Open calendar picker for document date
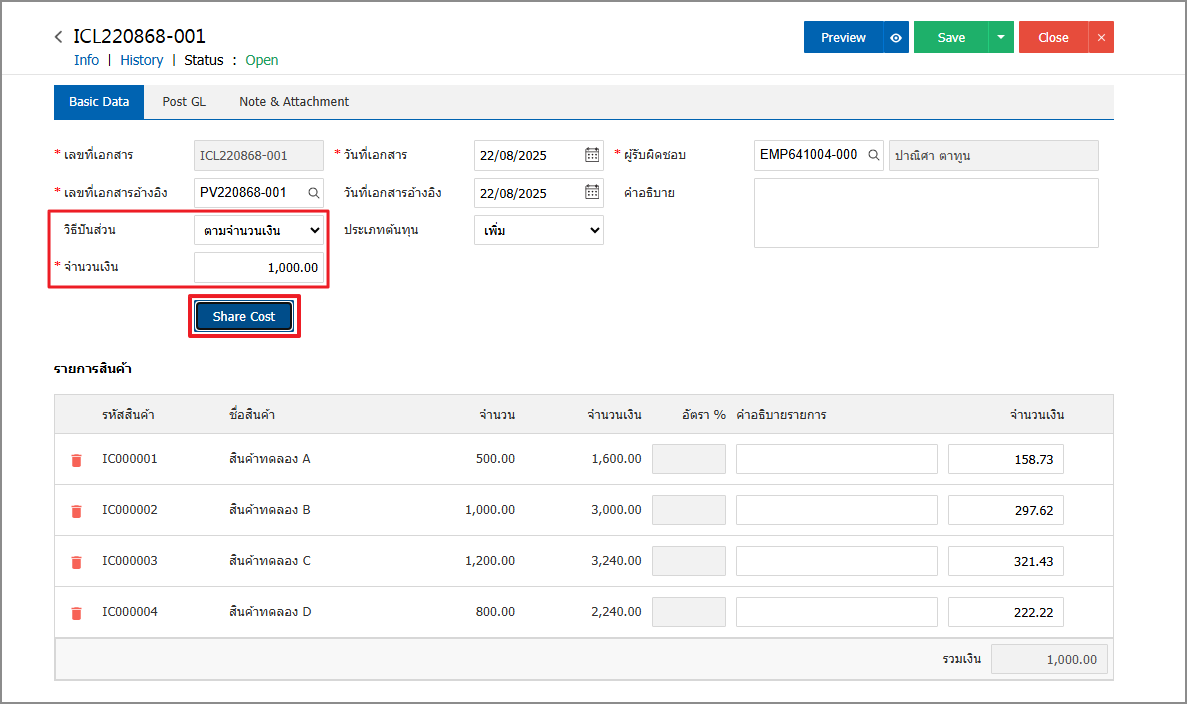Screen dimensions: 1187x704 point(592,155)
